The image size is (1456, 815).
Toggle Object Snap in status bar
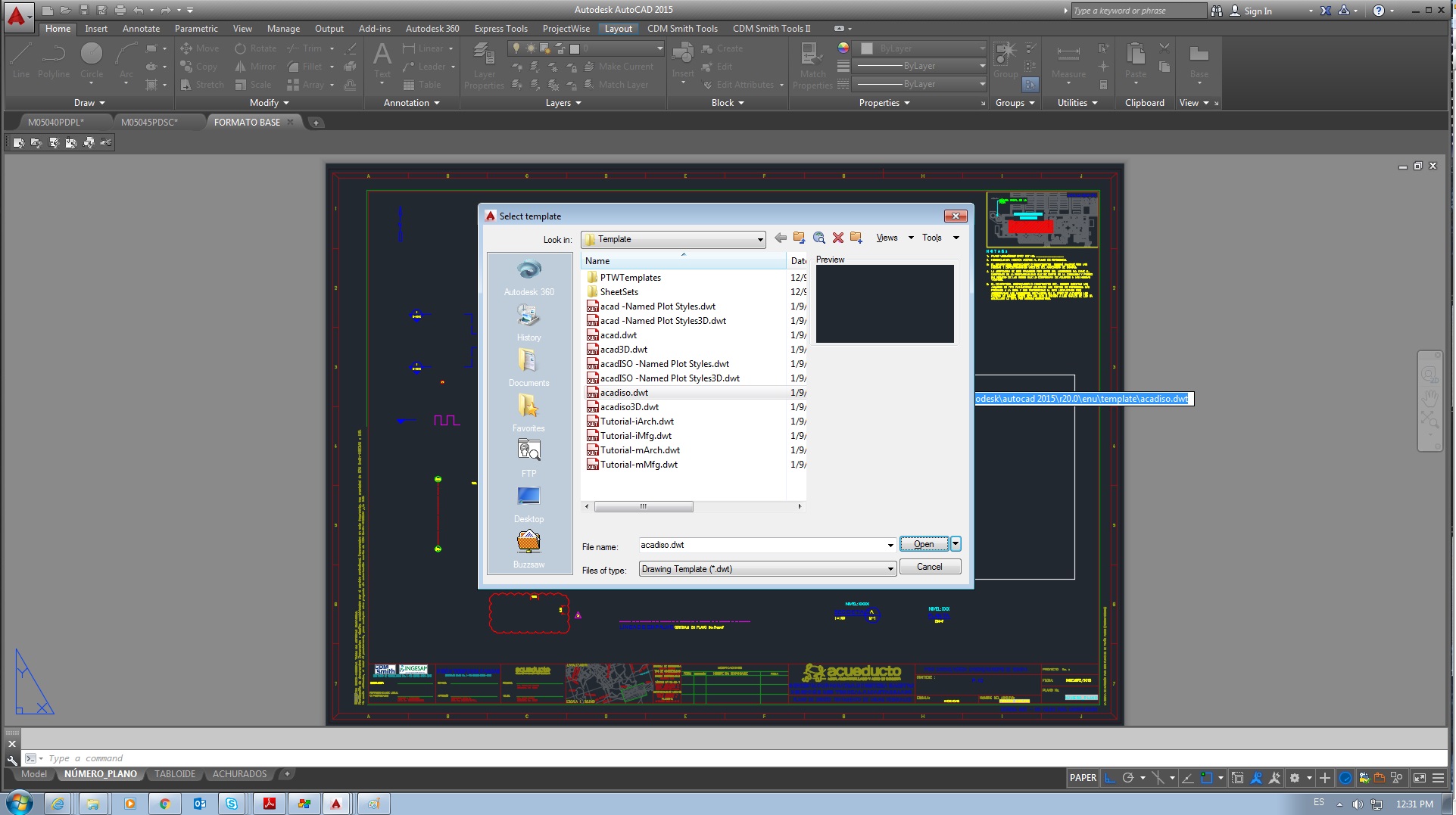click(1207, 778)
